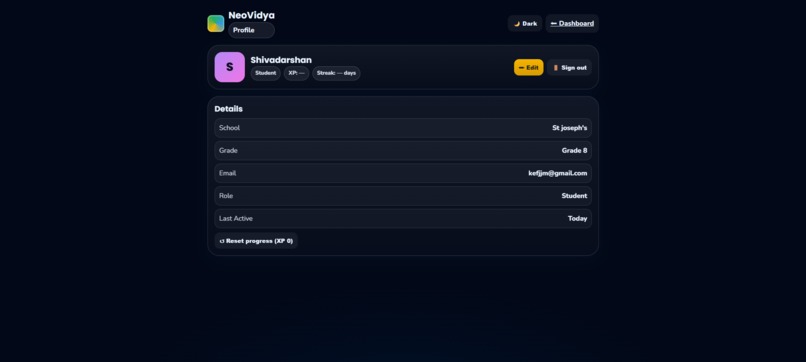Click the kefjjm@gmail.com email value
Viewport: 806px width, 362px height.
click(558, 173)
